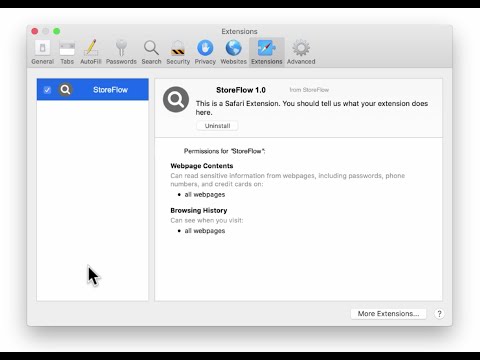The image size is (480, 360).
Task: Click 'all webpages' under Browsing History
Action: pos(205,231)
